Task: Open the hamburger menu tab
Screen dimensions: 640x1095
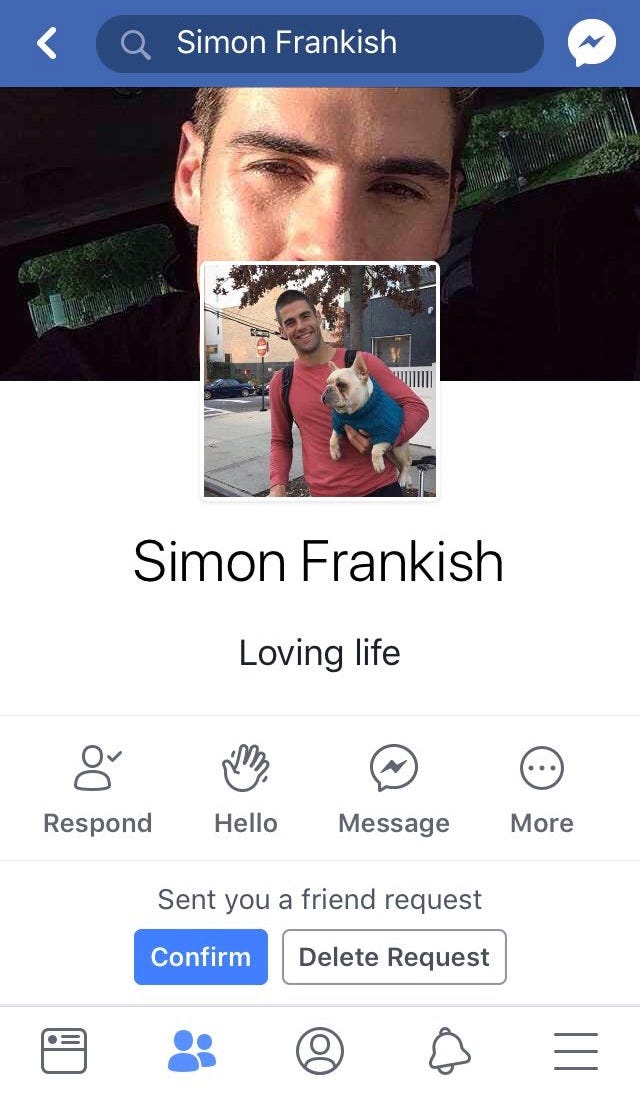Action: (576, 1050)
